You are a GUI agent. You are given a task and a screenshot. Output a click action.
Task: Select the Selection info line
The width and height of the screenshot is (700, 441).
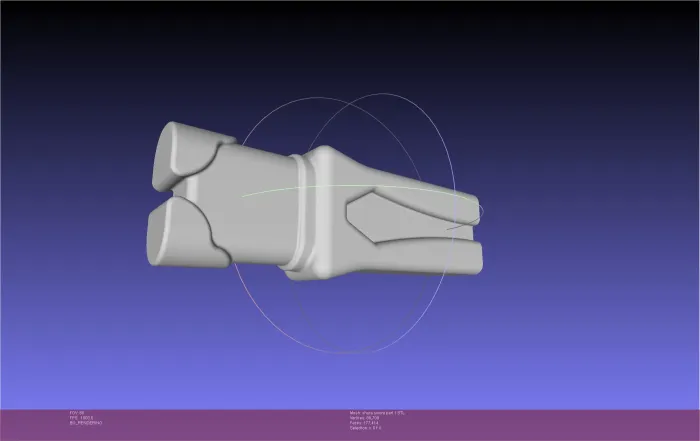(365, 428)
